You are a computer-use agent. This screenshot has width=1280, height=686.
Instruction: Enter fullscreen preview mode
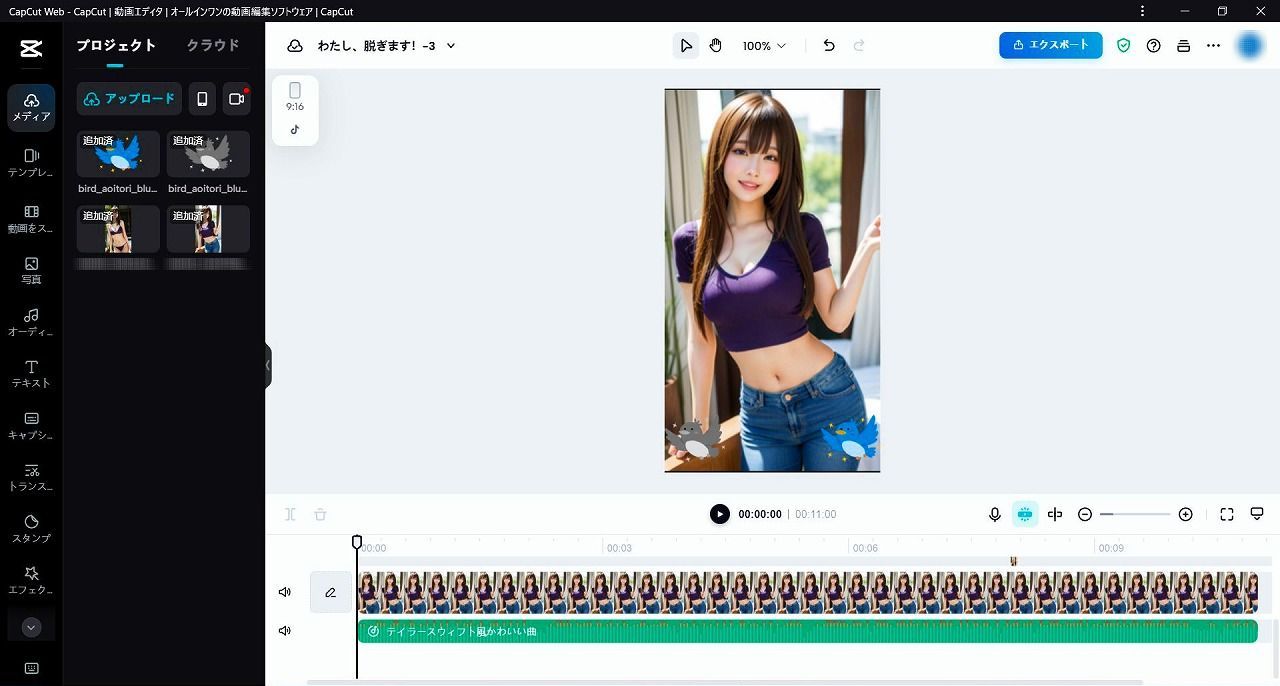(1227, 514)
